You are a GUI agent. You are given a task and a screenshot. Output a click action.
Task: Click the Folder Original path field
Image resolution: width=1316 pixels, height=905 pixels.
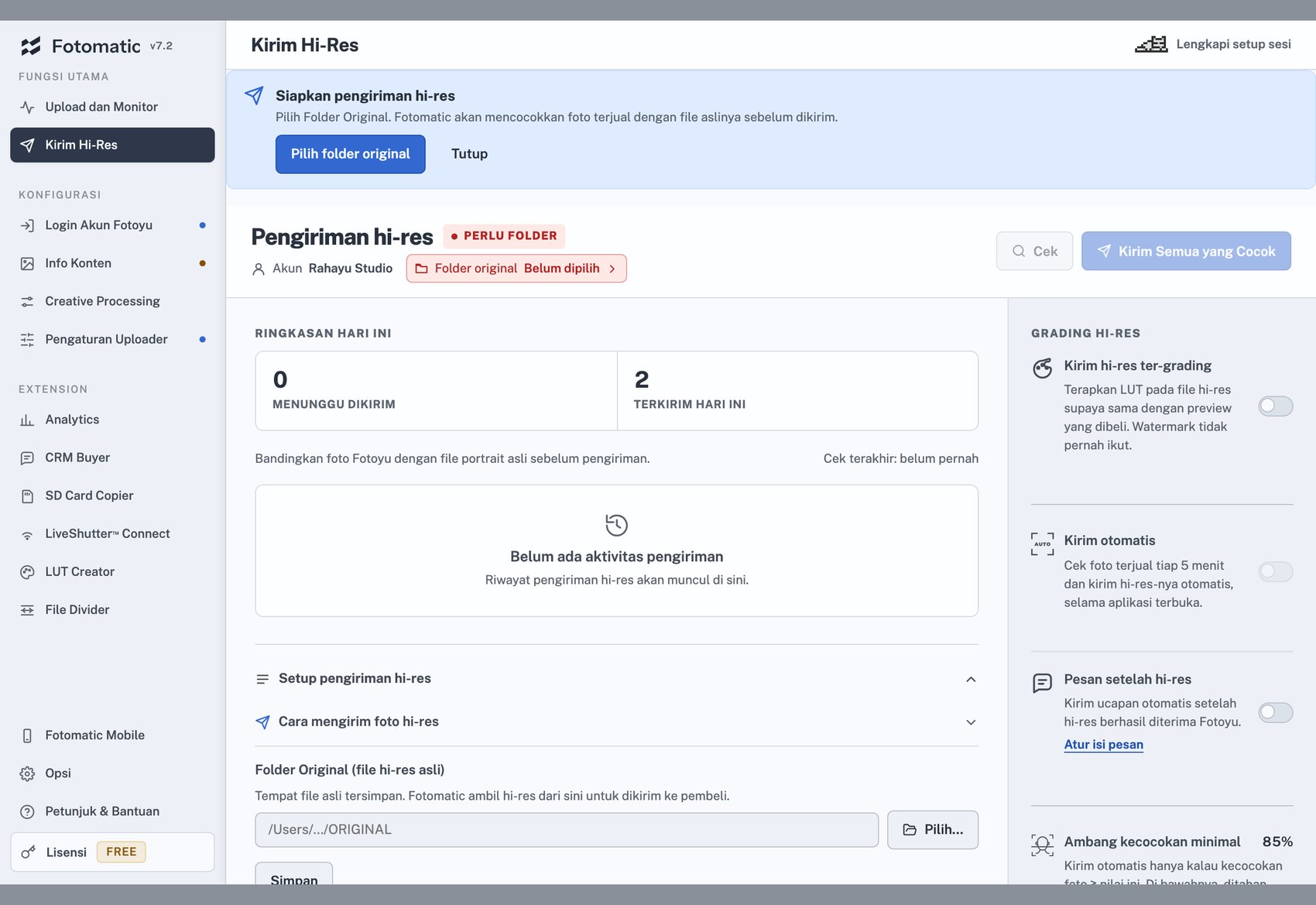[567, 830]
